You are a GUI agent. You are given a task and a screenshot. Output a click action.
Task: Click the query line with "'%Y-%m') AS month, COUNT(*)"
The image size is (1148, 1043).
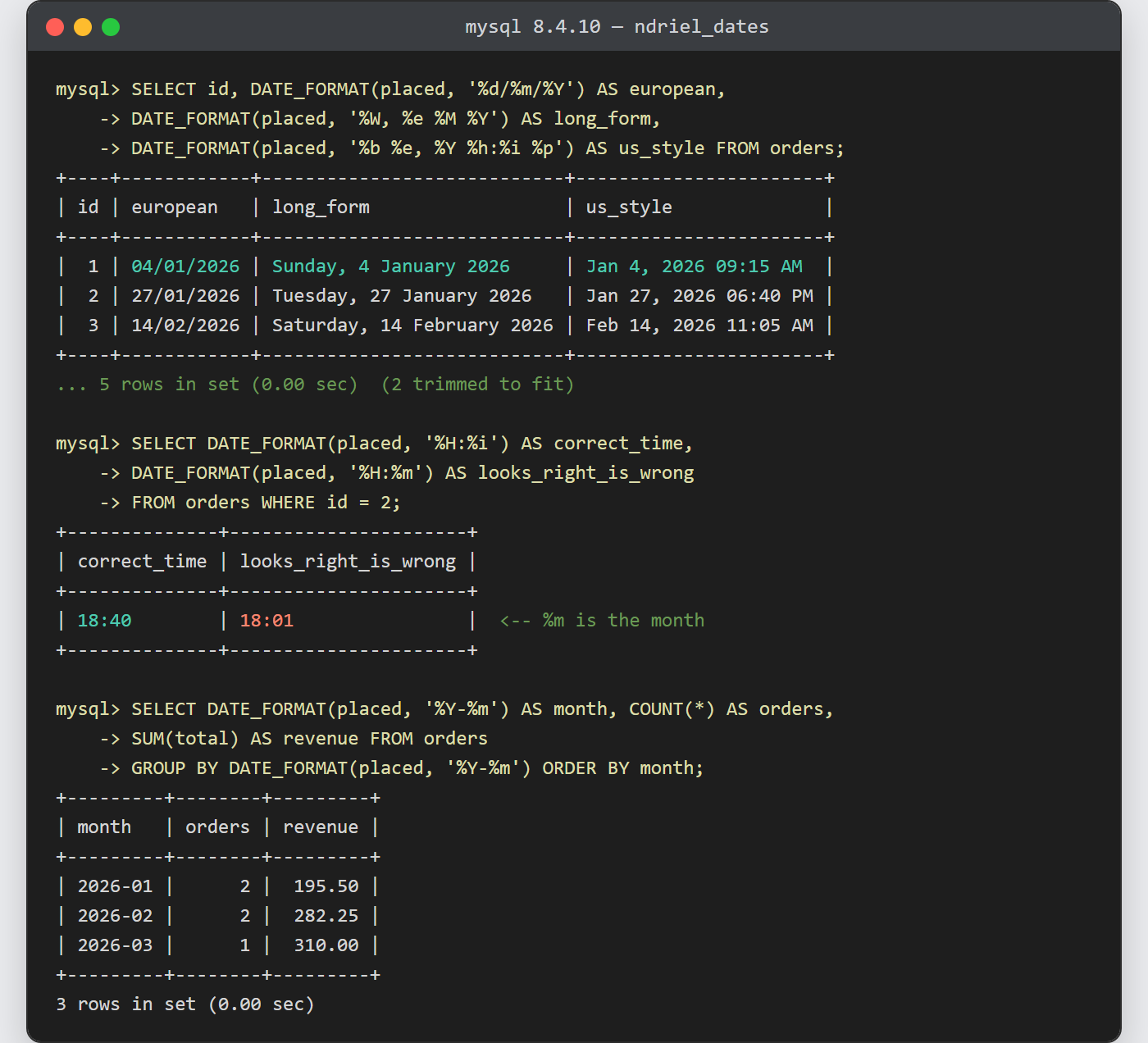point(444,709)
